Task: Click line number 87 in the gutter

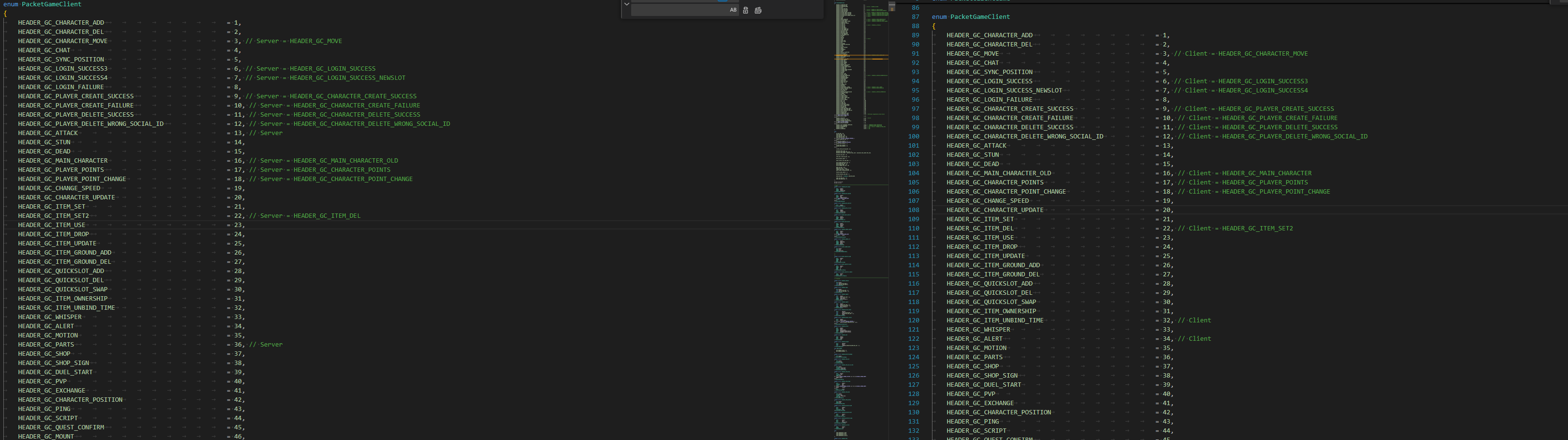Action: point(916,17)
